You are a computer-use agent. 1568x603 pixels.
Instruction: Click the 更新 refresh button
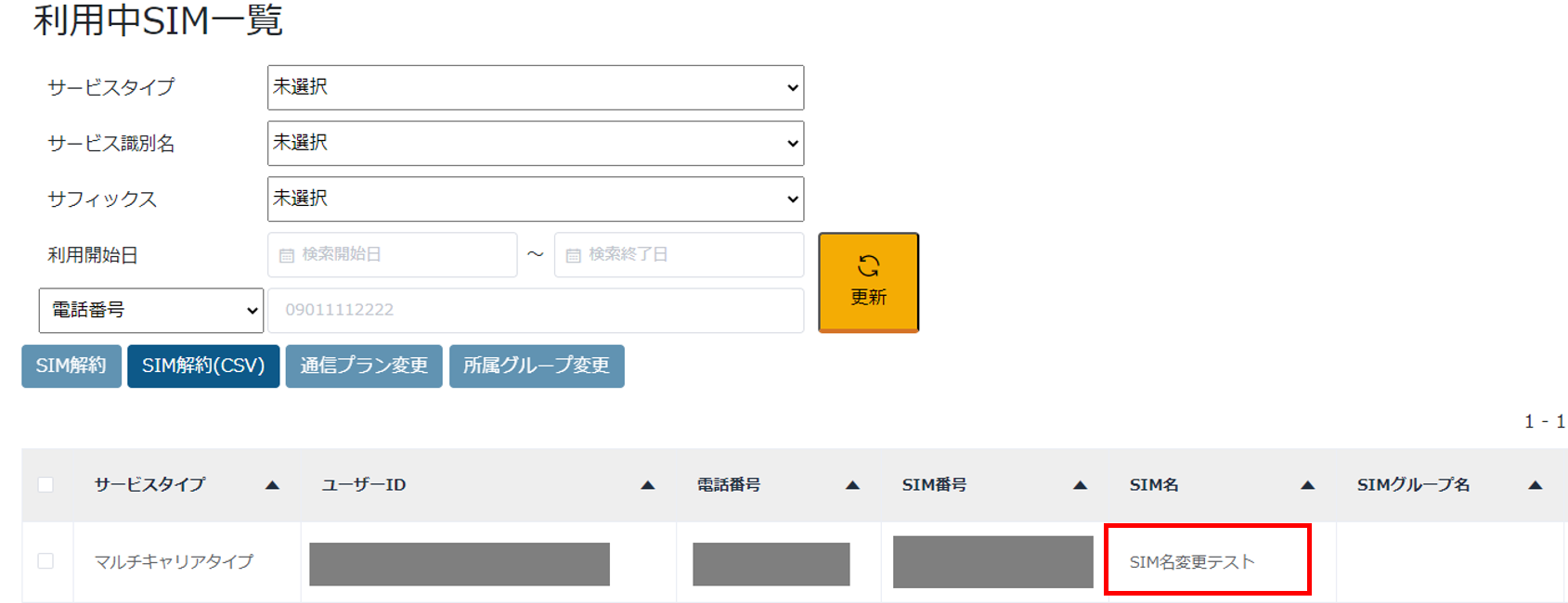click(x=868, y=282)
